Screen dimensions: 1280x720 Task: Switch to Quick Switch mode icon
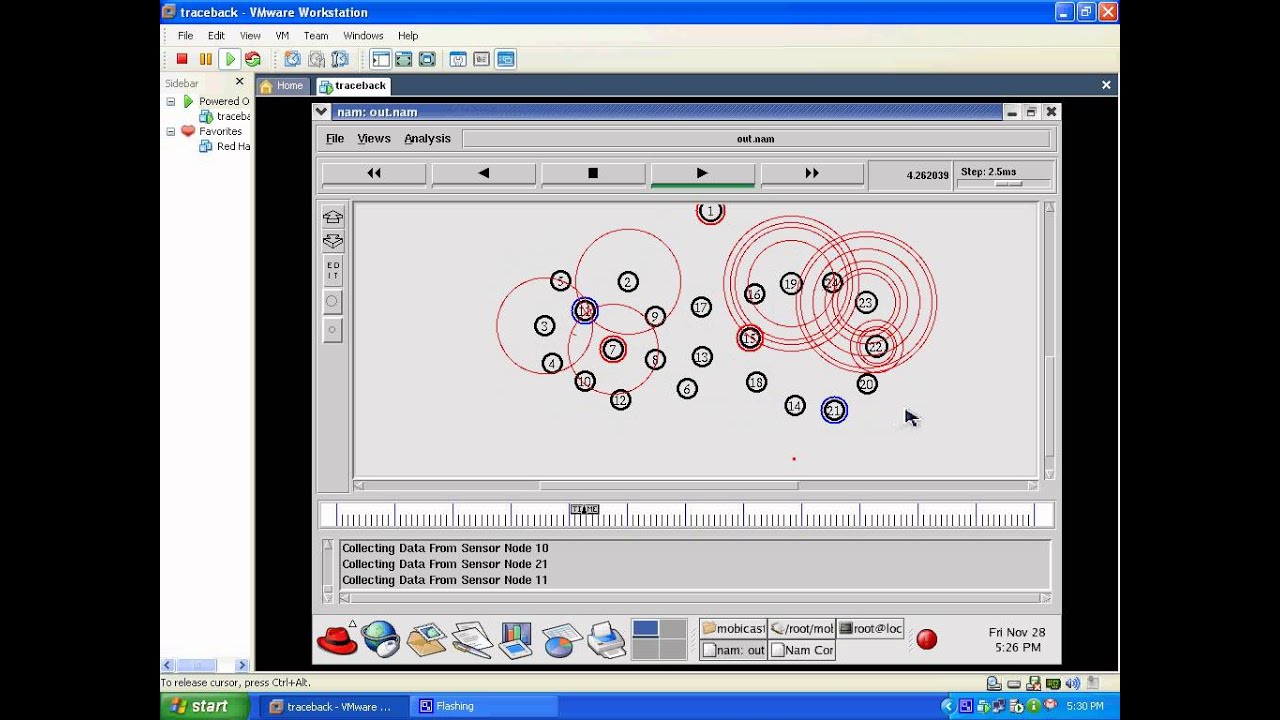click(x=404, y=59)
